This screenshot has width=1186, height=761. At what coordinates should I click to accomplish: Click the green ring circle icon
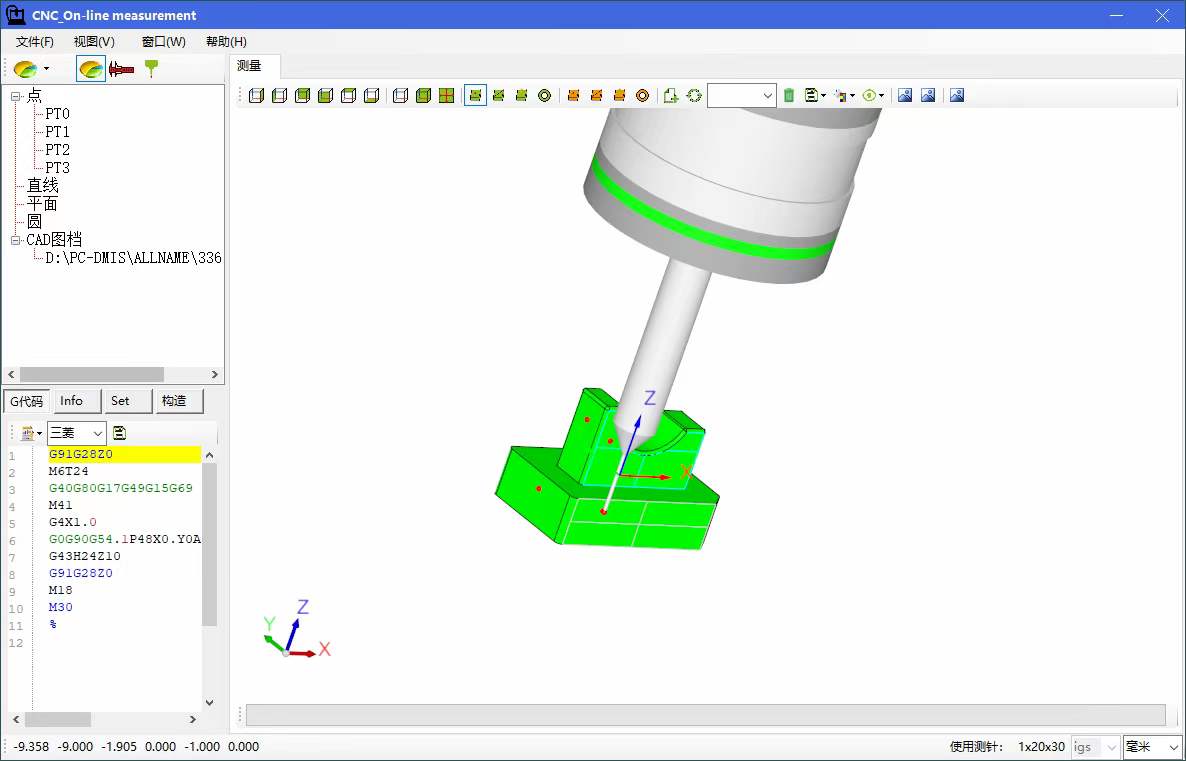[x=544, y=96]
